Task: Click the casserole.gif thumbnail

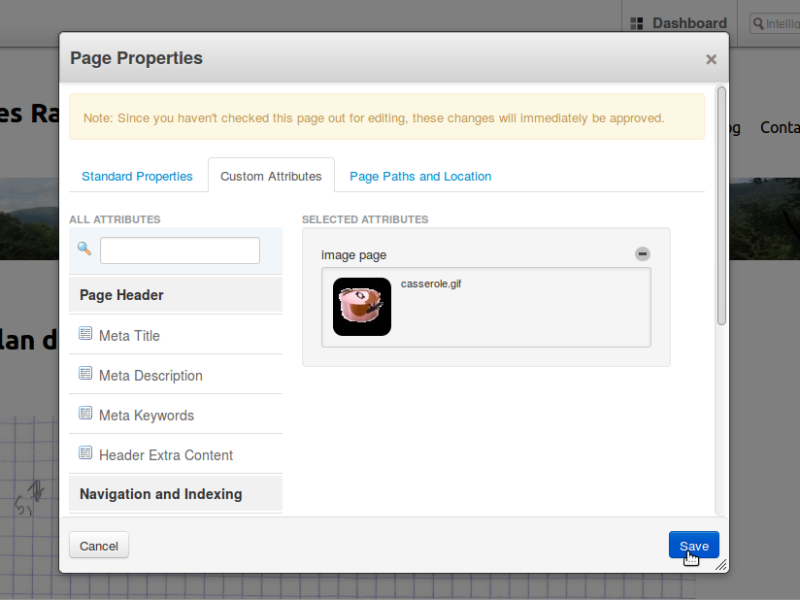Action: point(362,307)
